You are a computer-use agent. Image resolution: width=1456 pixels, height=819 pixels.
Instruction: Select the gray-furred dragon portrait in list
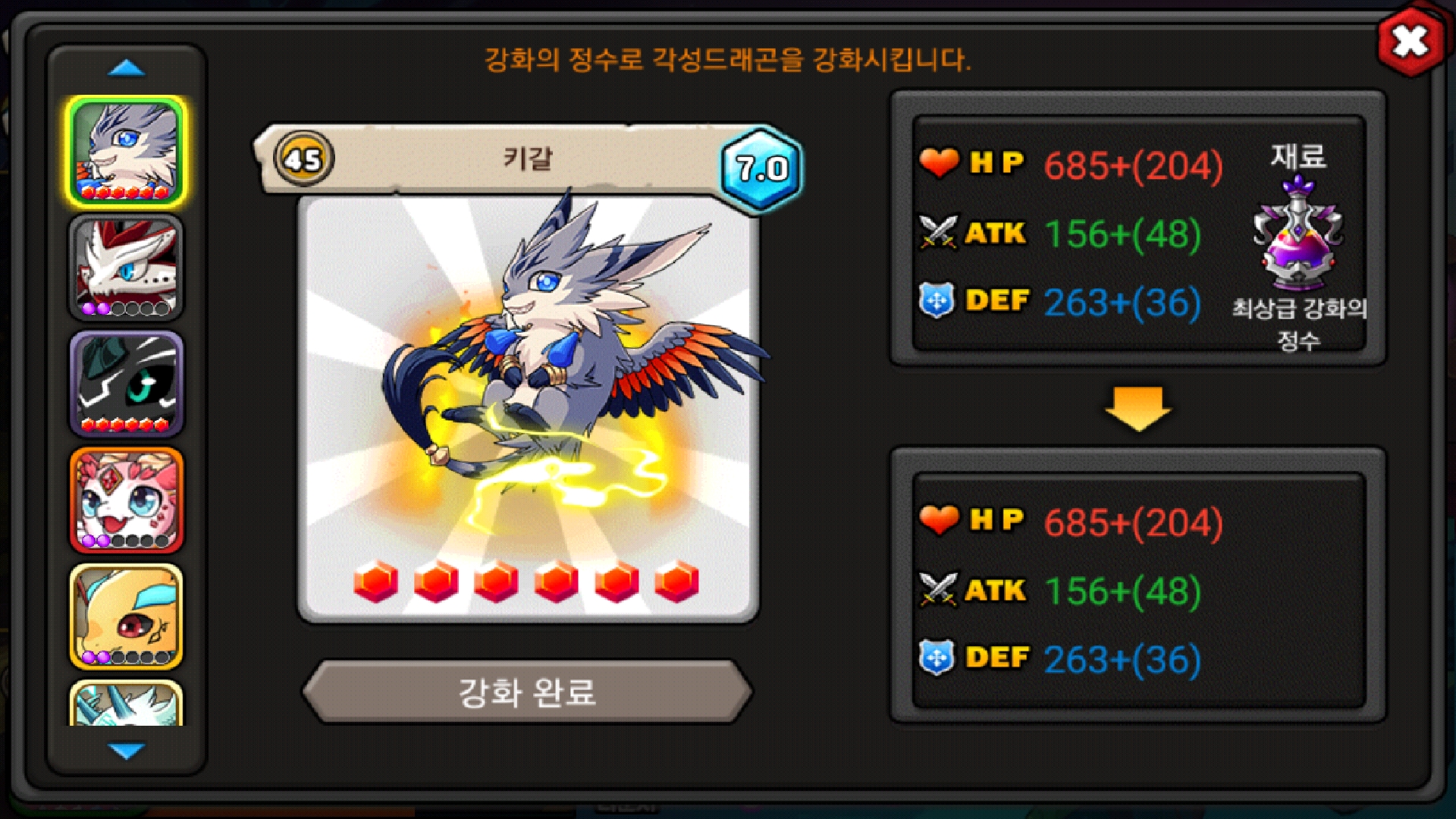click(127, 152)
